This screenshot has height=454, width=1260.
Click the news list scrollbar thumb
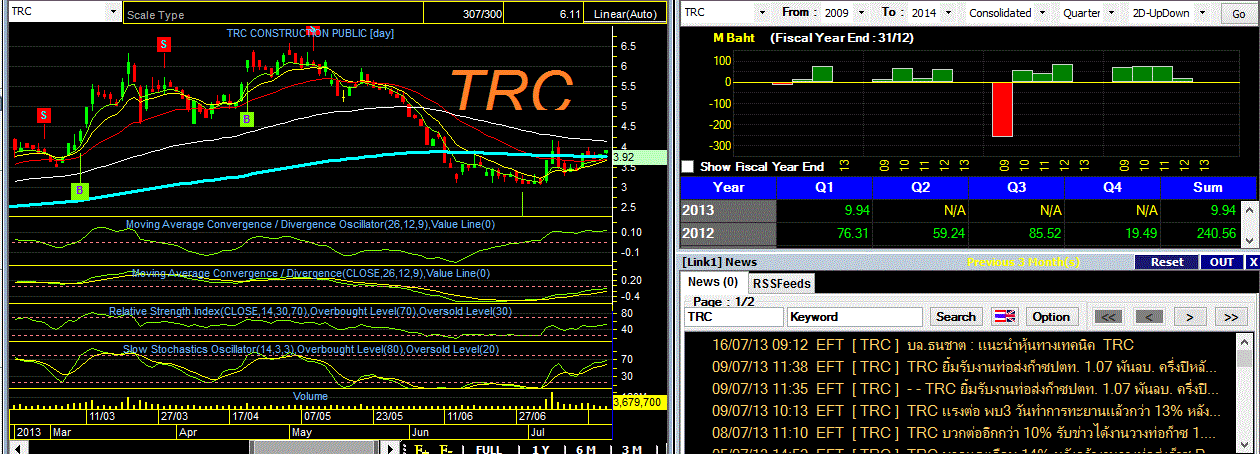point(1242,359)
